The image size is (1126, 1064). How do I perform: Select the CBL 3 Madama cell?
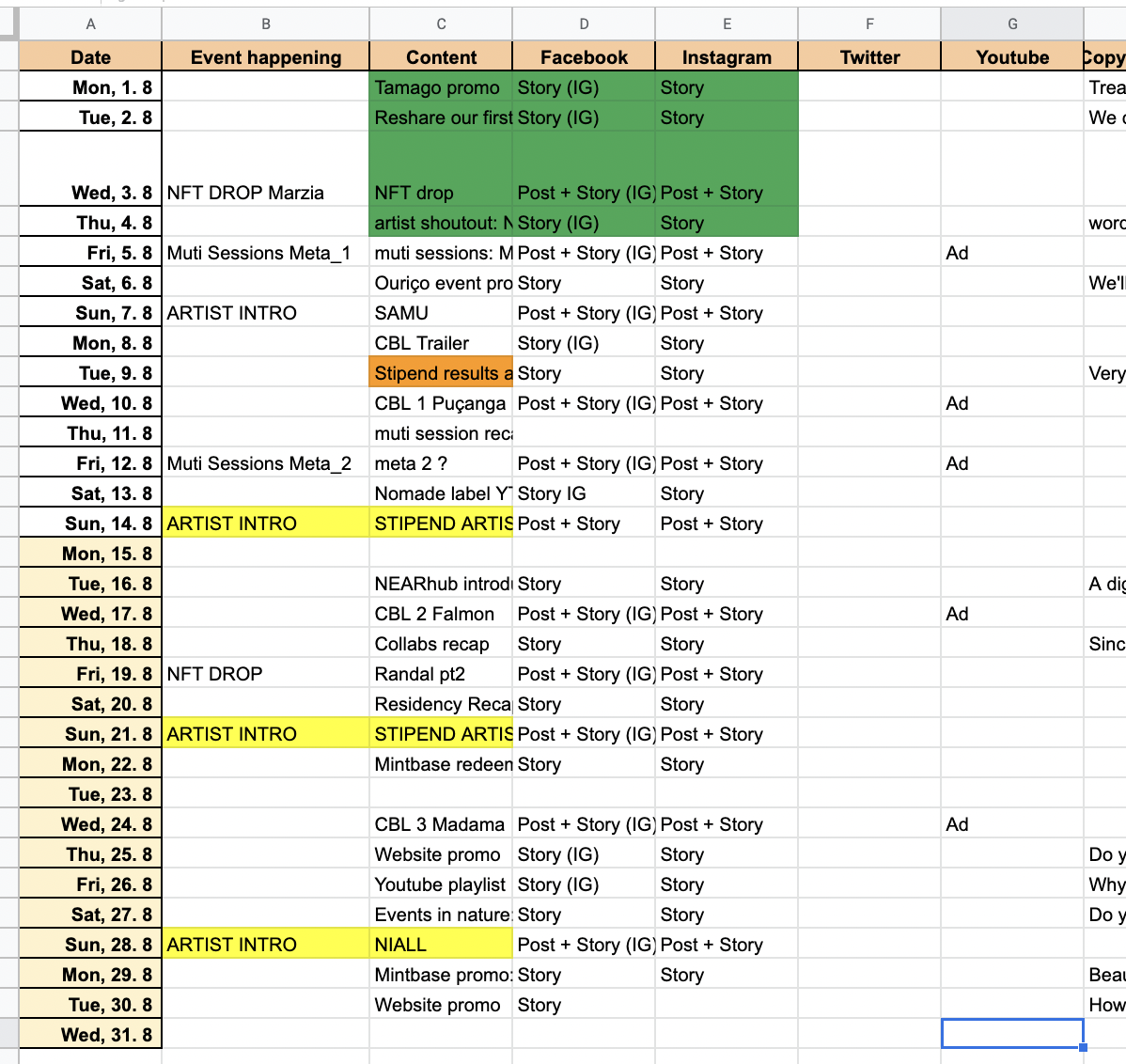[x=441, y=824]
